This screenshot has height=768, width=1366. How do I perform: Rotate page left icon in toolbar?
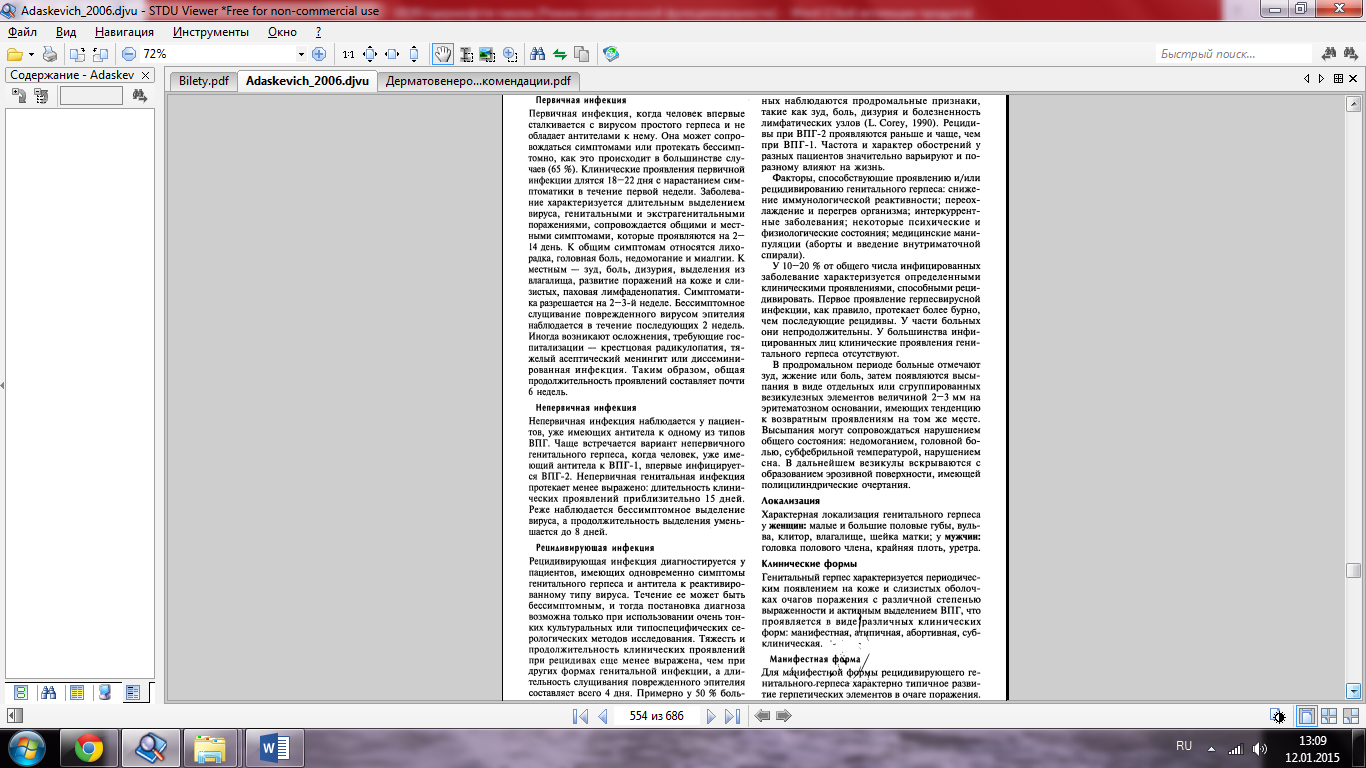(78, 54)
